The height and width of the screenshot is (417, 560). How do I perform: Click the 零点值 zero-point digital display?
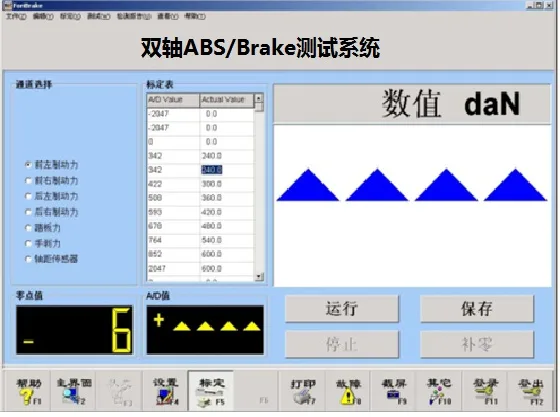click(74, 330)
